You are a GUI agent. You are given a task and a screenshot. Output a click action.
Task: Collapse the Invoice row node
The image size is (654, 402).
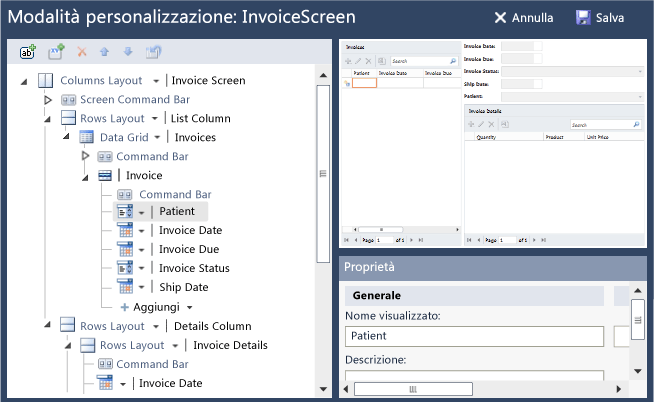[85, 178]
